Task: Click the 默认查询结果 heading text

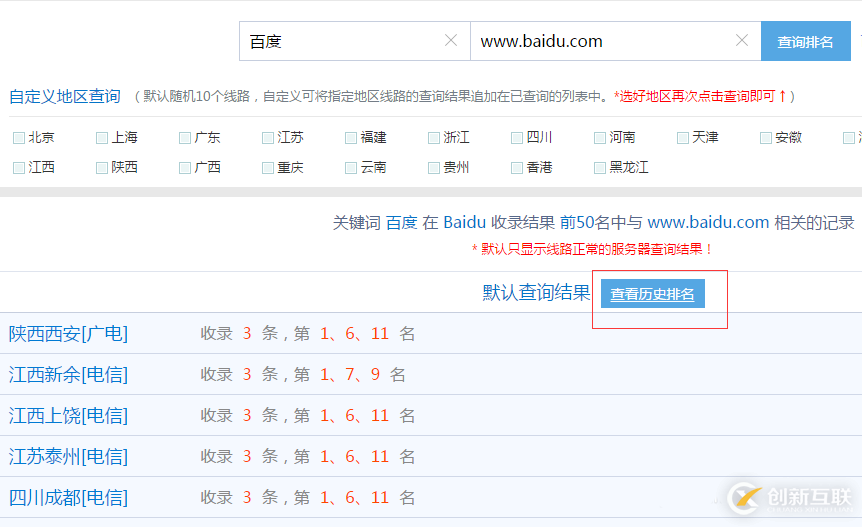Action: [x=537, y=292]
